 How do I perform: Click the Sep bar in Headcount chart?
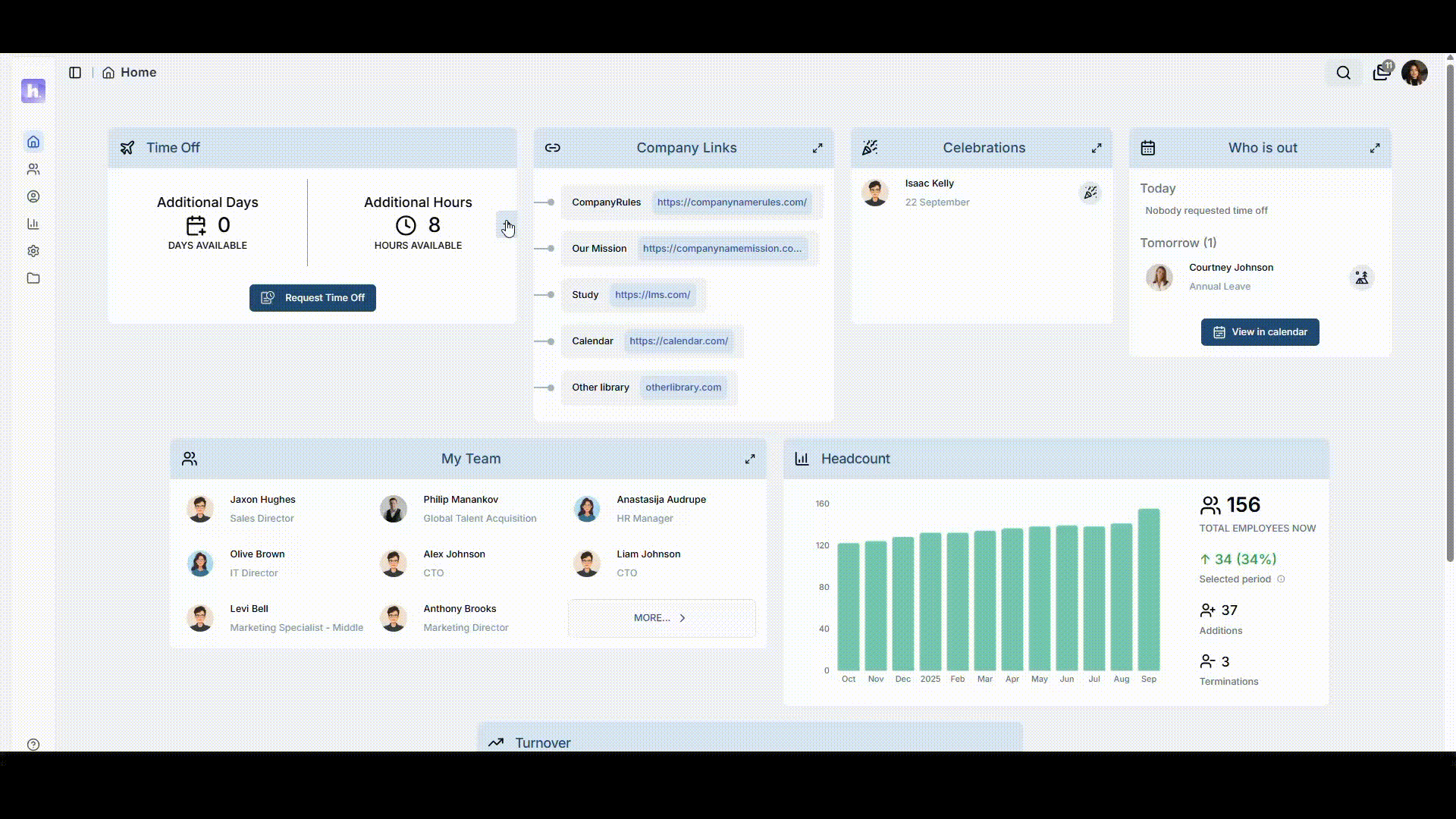[x=1149, y=589]
